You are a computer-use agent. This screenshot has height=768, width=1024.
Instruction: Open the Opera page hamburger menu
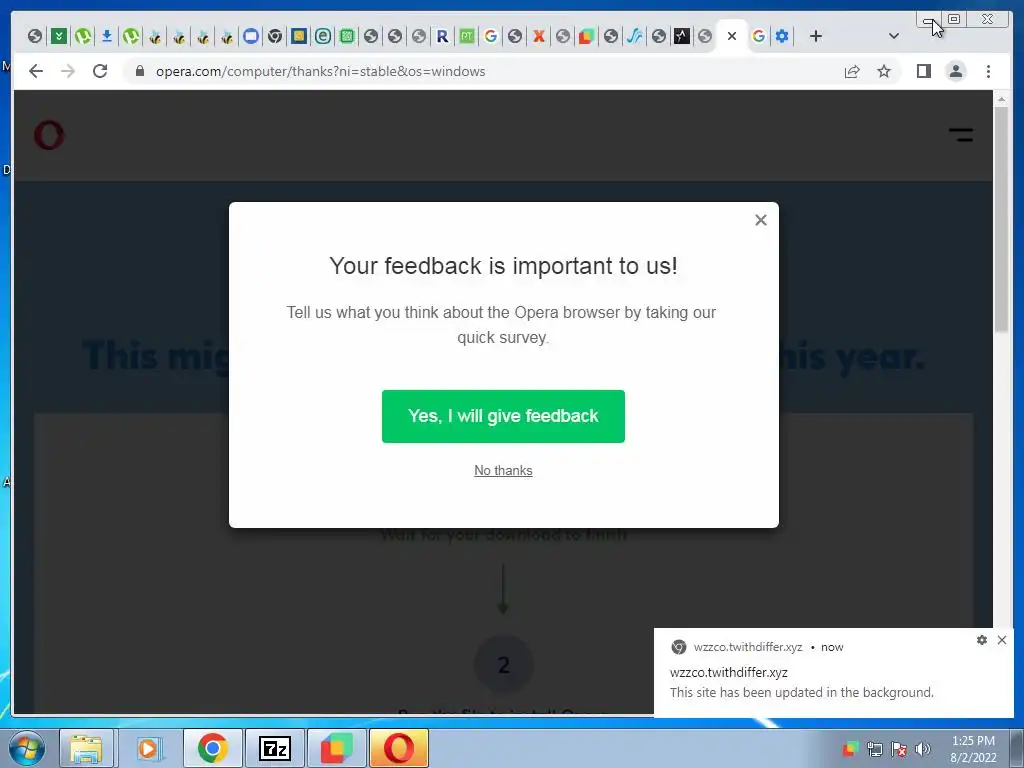click(961, 135)
